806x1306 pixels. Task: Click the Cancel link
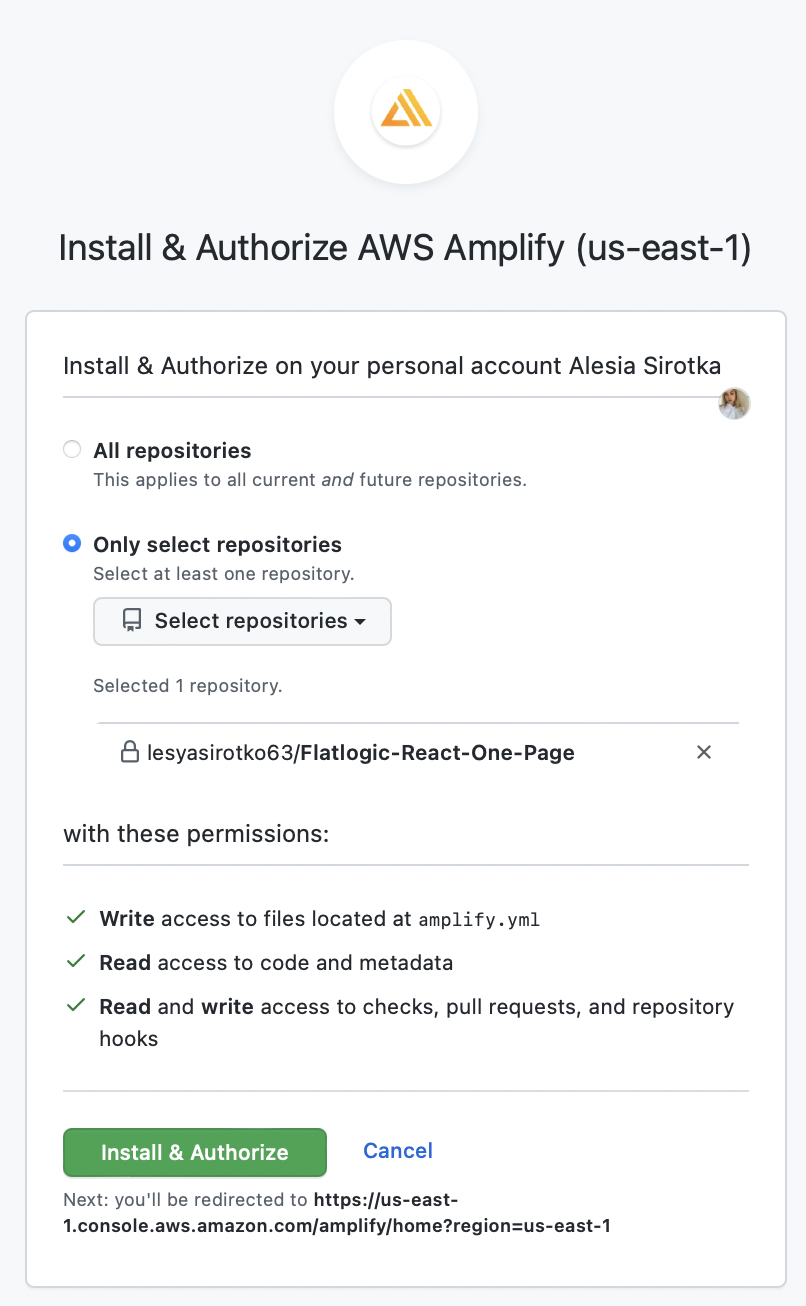(x=398, y=1151)
